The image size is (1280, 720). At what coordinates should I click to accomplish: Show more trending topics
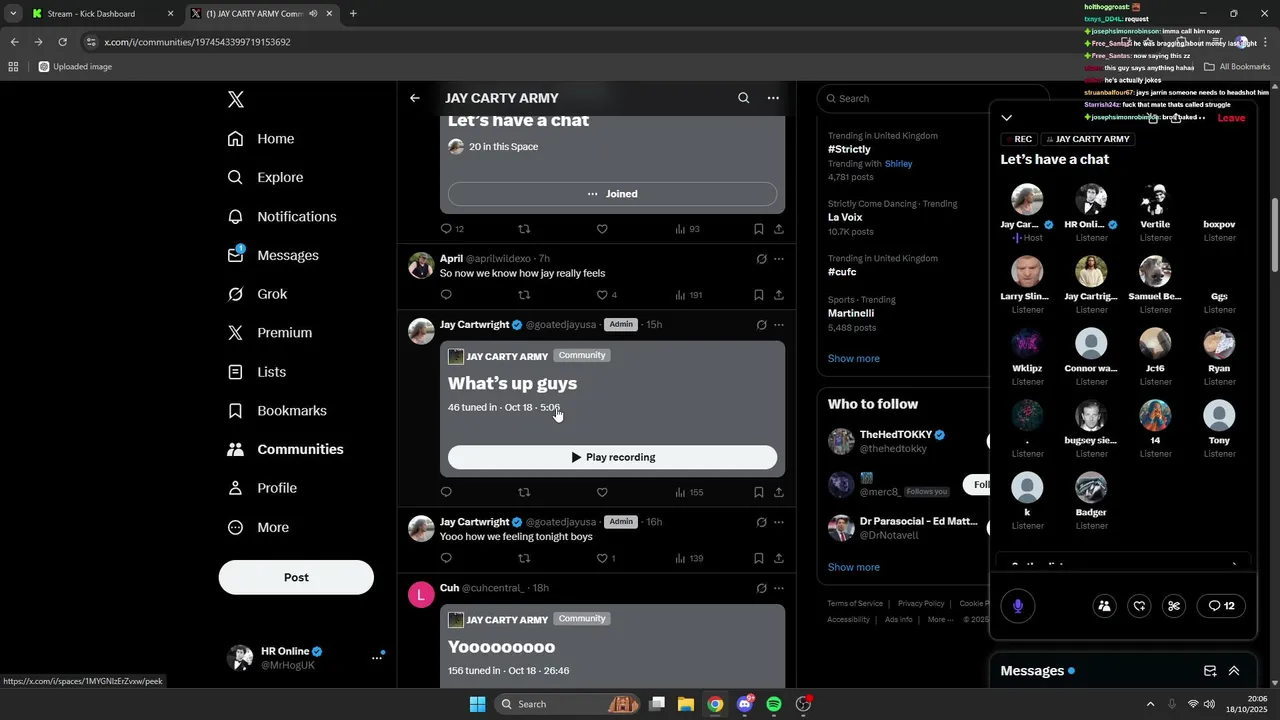pyautogui.click(x=854, y=358)
